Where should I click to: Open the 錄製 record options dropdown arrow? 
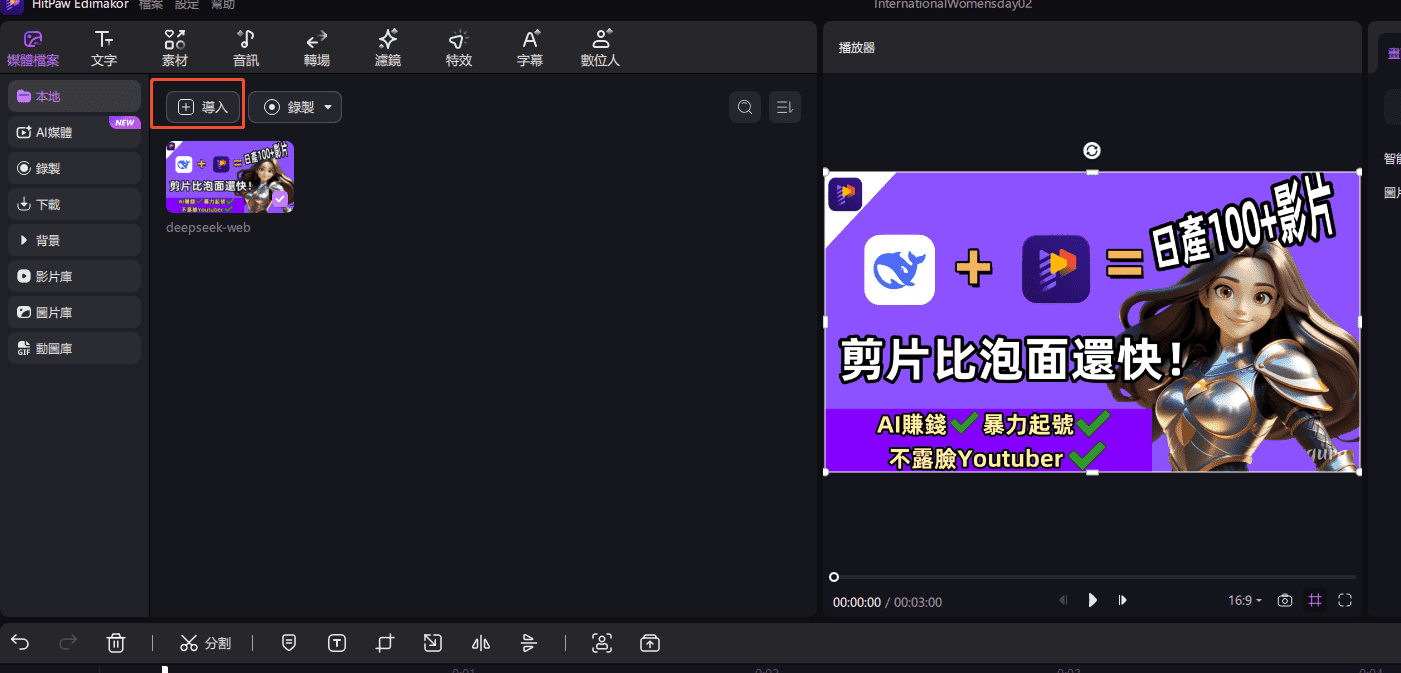(327, 107)
